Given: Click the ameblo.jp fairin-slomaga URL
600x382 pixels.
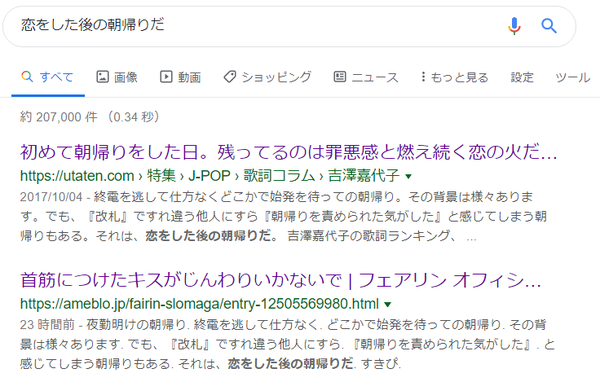Looking at the screenshot, I should (199, 304).
